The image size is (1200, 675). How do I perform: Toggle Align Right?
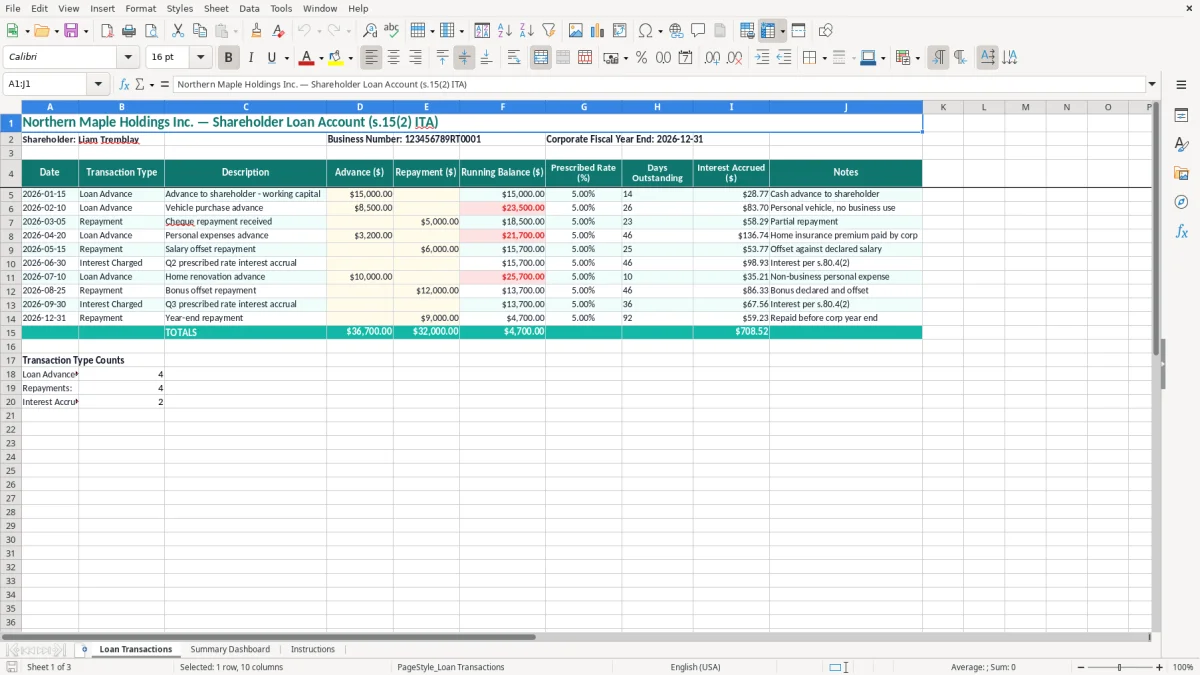[416, 58]
